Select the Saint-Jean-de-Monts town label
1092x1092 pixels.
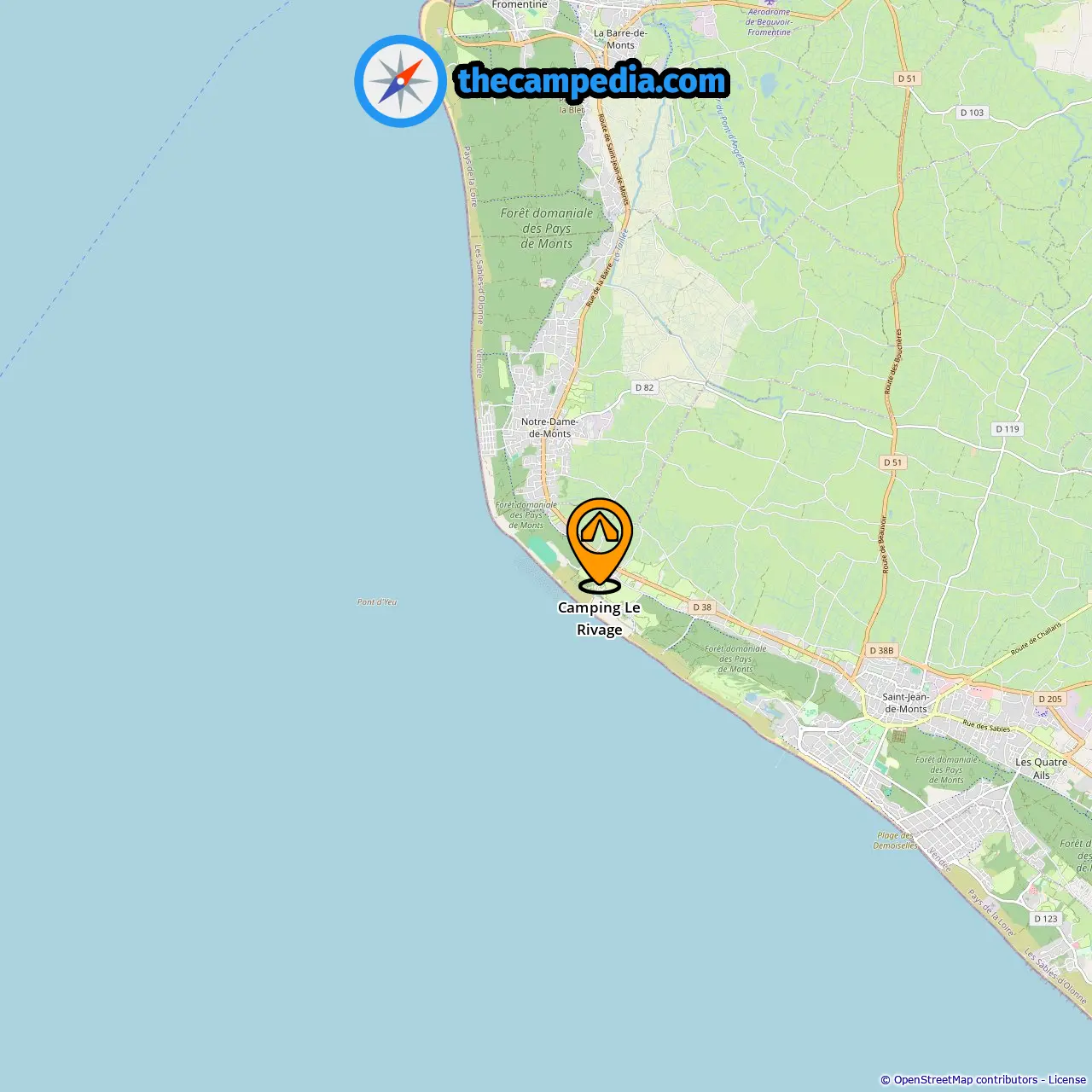point(905,703)
